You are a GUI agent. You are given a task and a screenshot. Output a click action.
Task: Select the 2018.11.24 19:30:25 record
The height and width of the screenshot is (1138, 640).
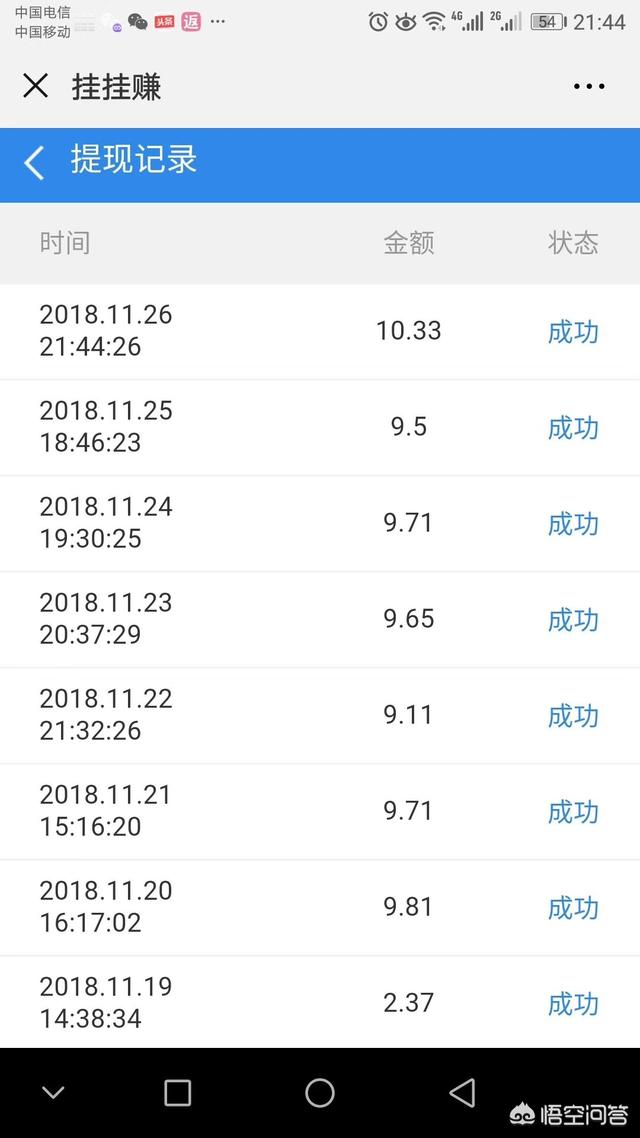click(x=106, y=523)
